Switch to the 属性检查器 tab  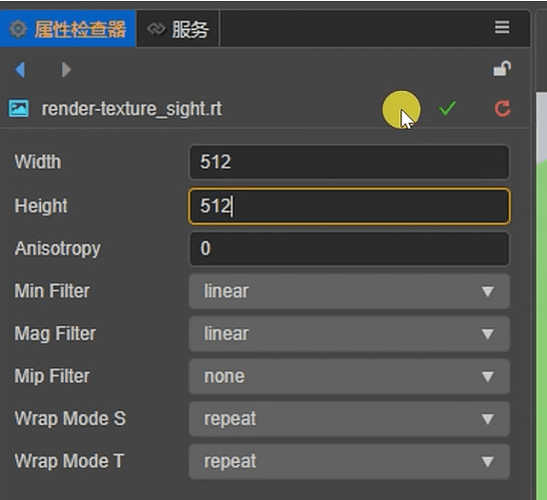point(68,29)
